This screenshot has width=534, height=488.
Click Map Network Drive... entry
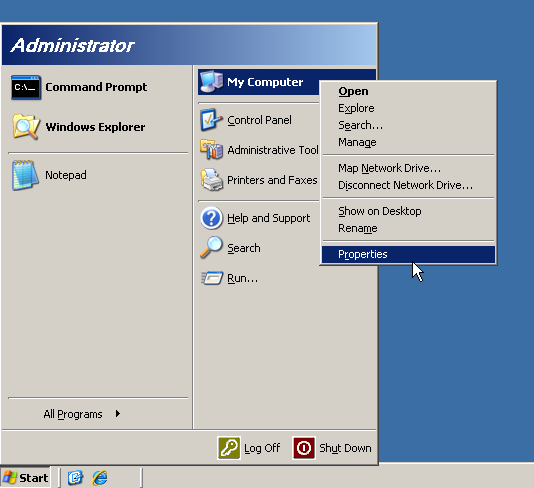408,168
